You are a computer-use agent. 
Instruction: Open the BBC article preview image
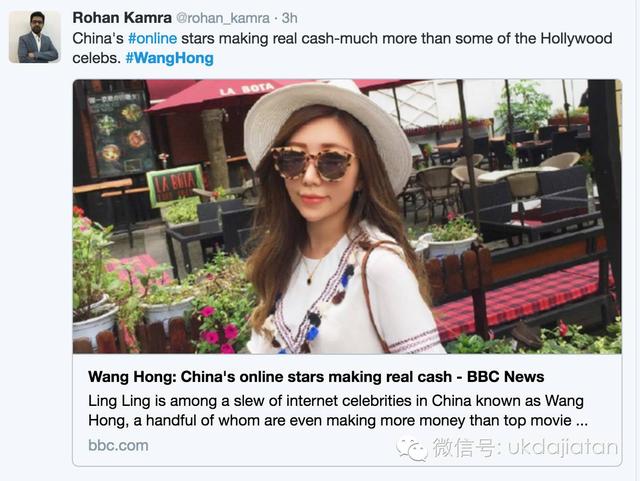(x=347, y=216)
